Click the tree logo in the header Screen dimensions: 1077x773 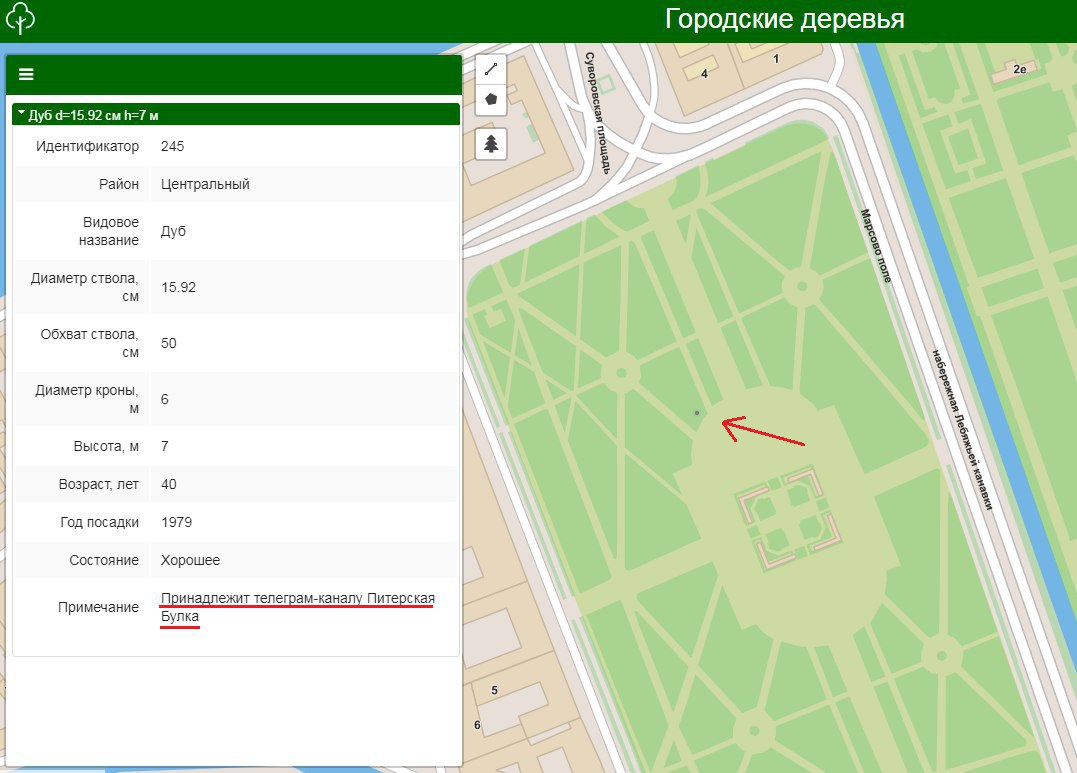coord(20,19)
